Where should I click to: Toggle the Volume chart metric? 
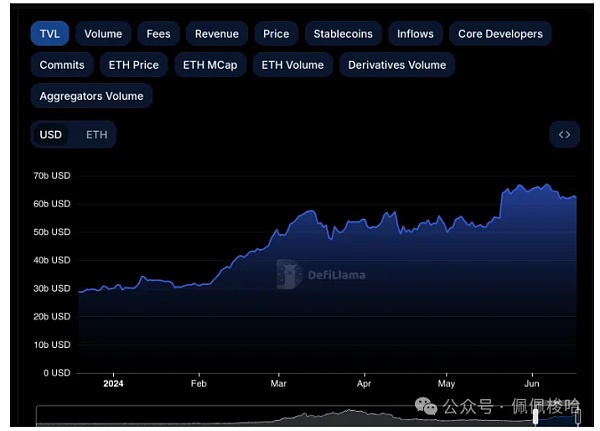pos(103,34)
